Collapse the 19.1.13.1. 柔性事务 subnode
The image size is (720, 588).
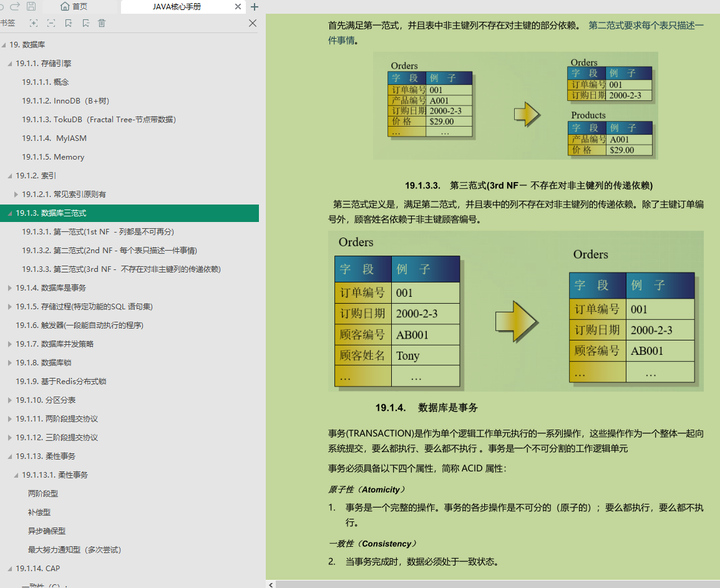pyautogui.click(x=16, y=476)
